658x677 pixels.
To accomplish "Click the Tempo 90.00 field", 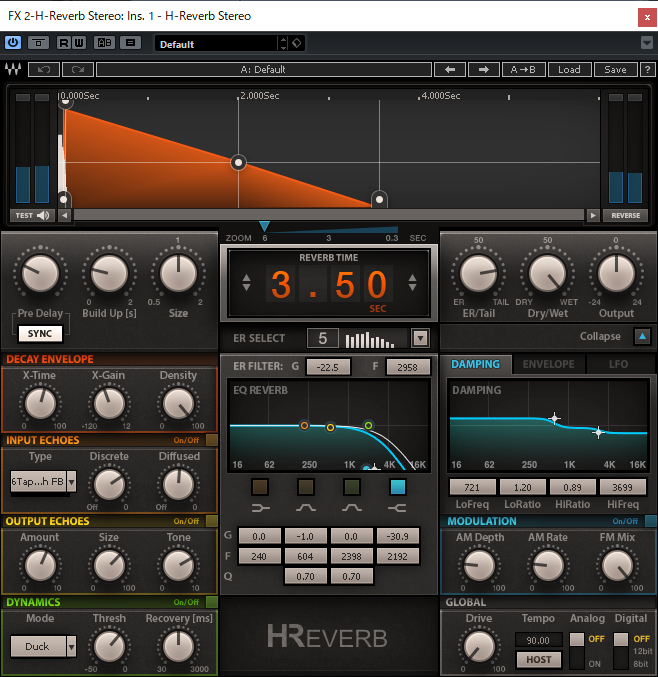I will [538, 640].
